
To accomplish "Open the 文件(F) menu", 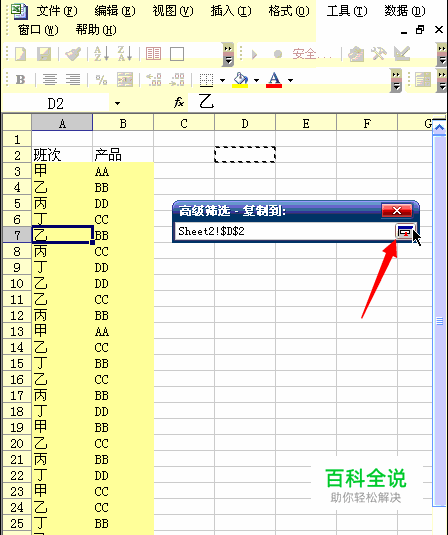I will coord(57,11).
